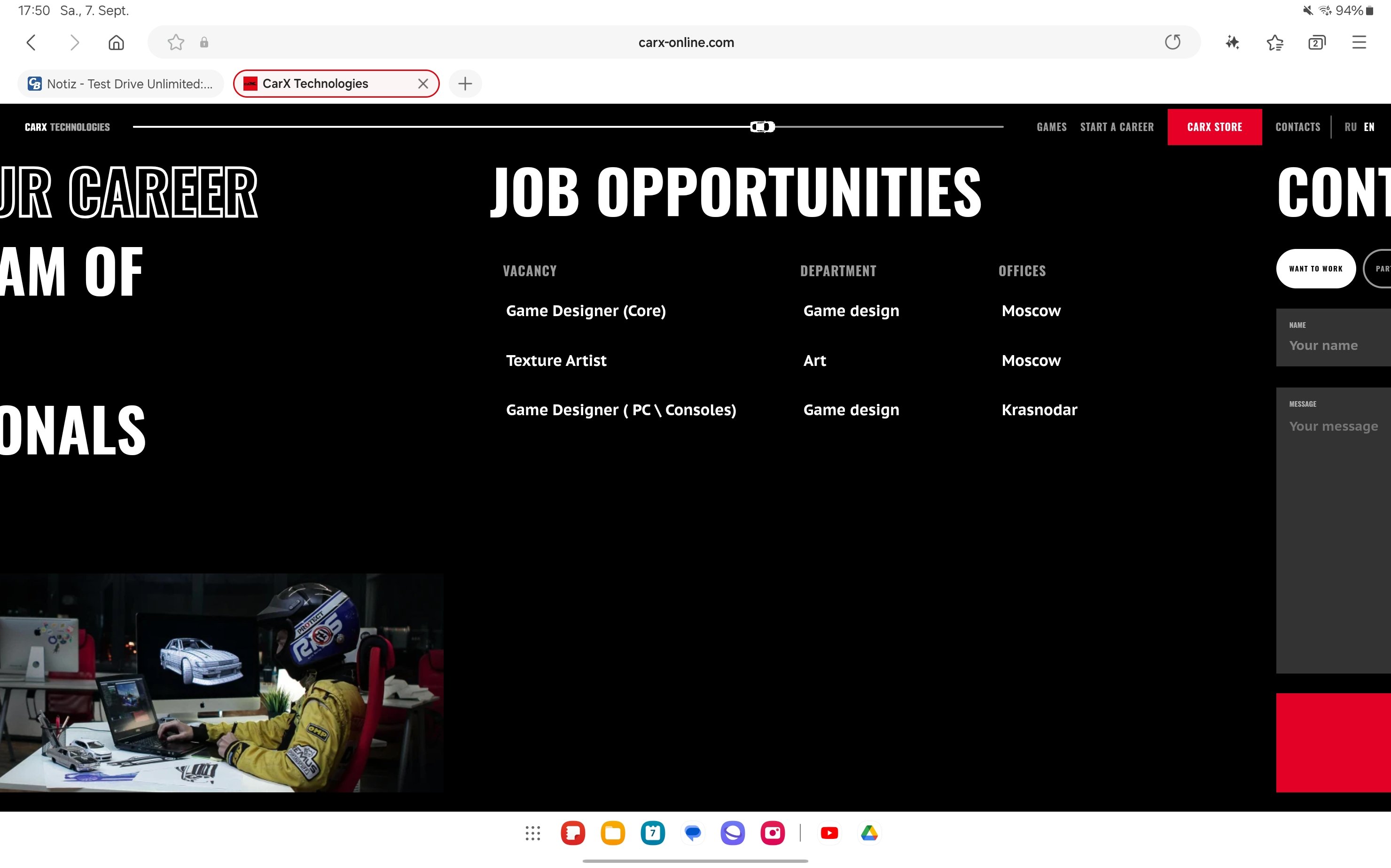Bookmark page with the star icon

click(176, 42)
